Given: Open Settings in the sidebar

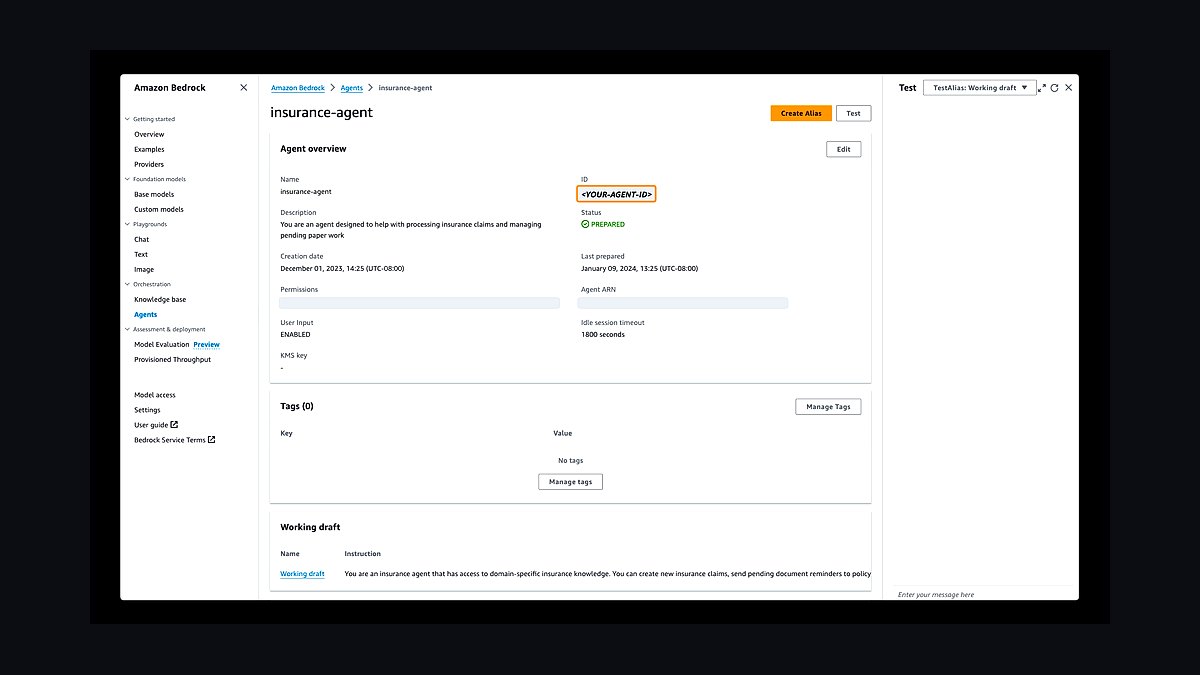Looking at the screenshot, I should pyautogui.click(x=147, y=410).
